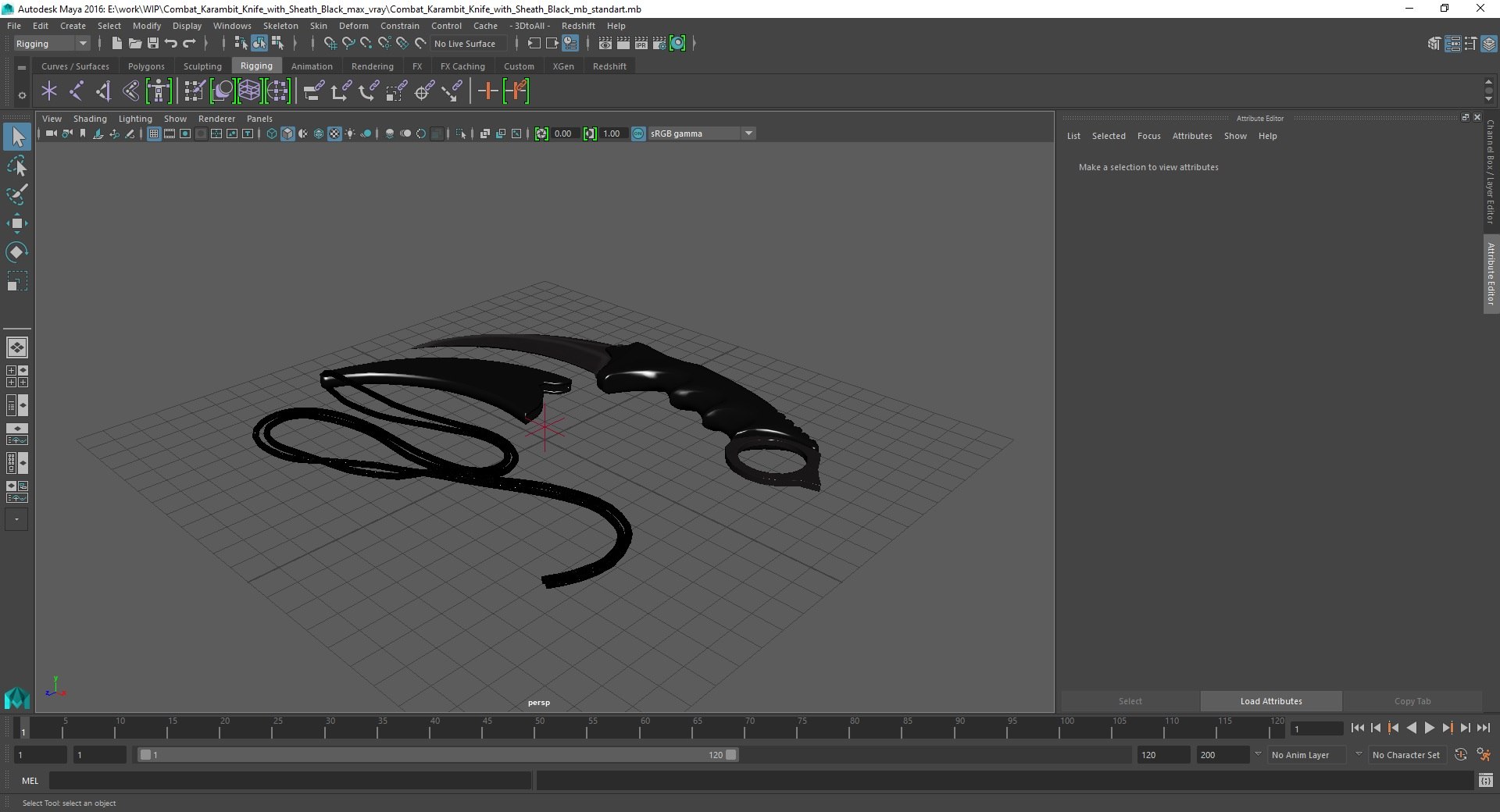Toggle Auto Keyframe button

pos(1461,755)
